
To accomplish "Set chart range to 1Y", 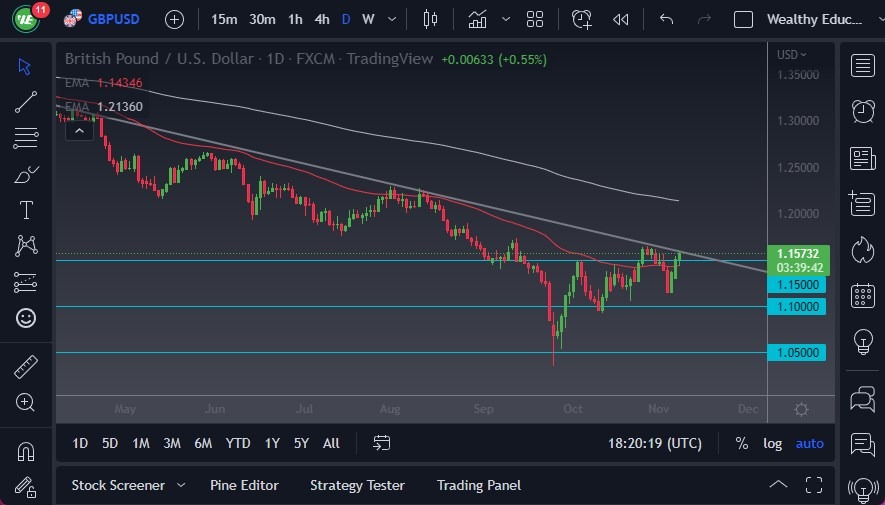I will tap(272, 443).
